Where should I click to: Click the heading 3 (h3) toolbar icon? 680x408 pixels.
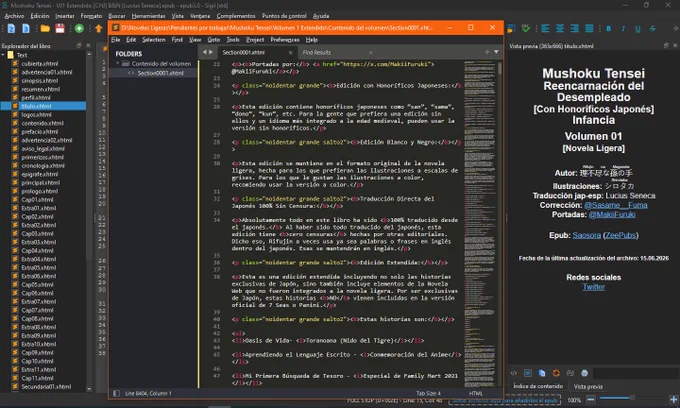point(26,29)
